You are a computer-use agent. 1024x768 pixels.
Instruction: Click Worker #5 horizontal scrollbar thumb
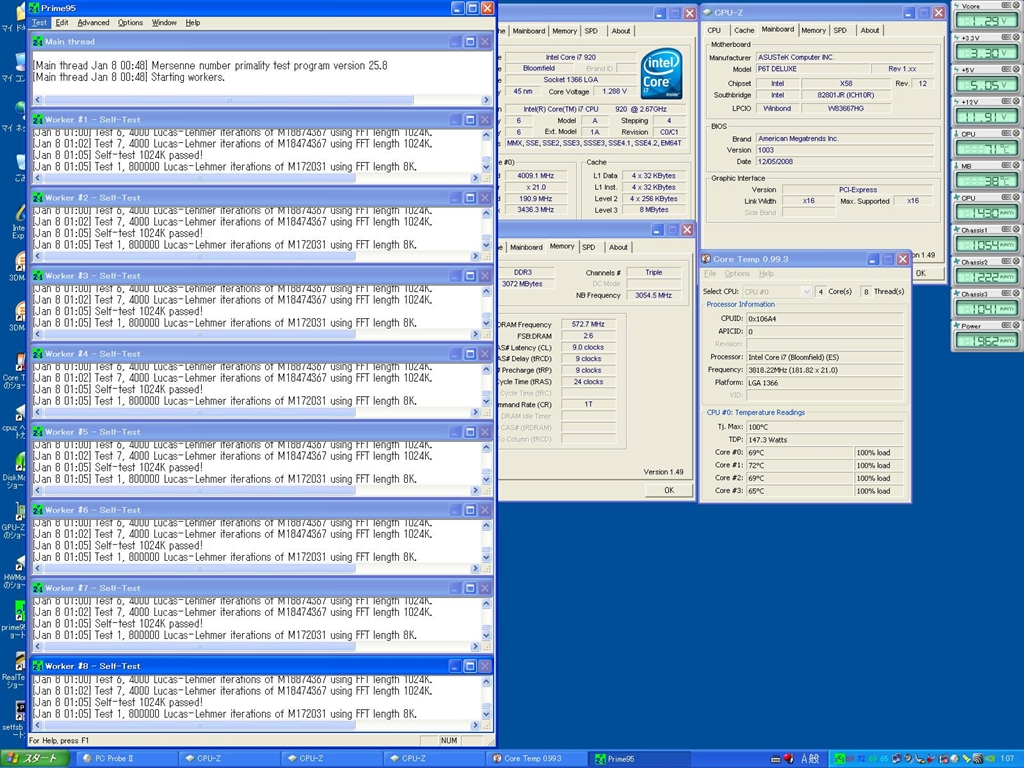coord(199,490)
